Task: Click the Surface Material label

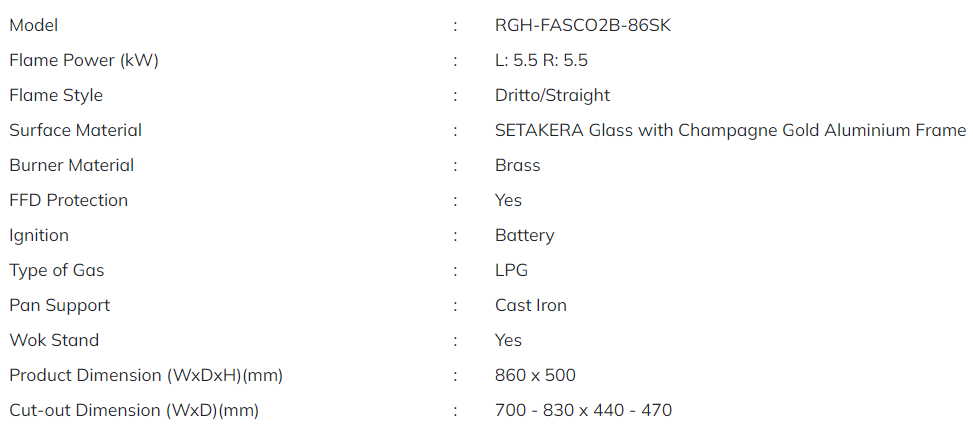Action: pos(75,130)
